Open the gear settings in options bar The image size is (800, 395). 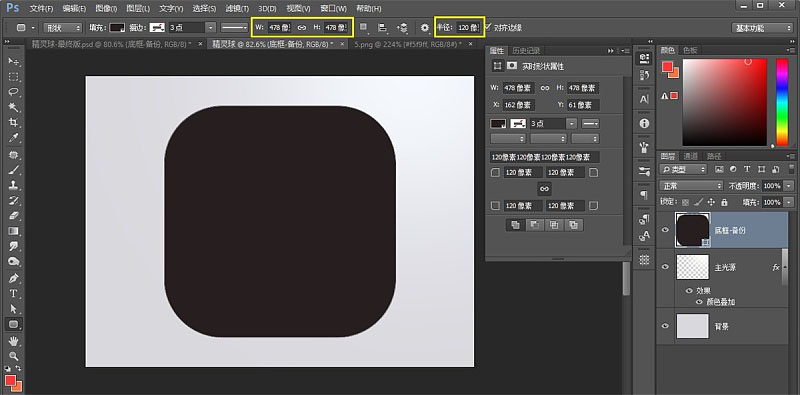tap(424, 28)
